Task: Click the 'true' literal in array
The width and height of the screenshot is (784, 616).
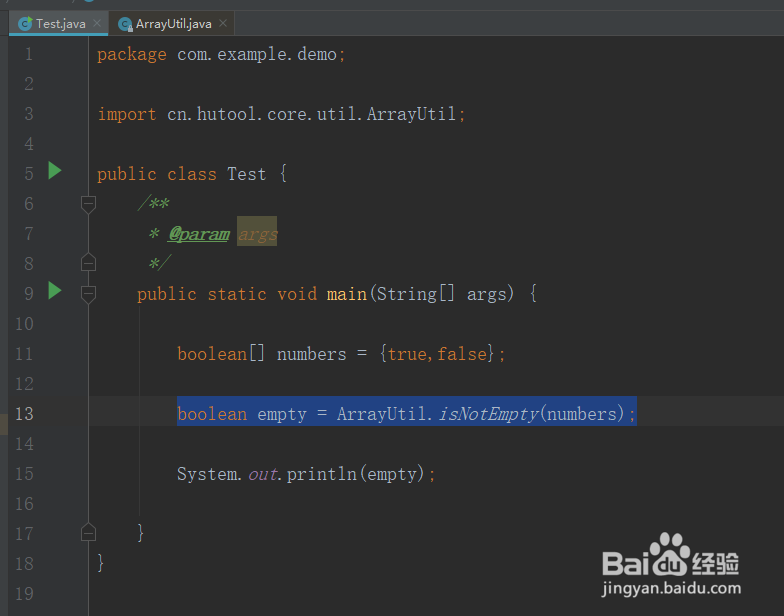Action: click(x=406, y=354)
